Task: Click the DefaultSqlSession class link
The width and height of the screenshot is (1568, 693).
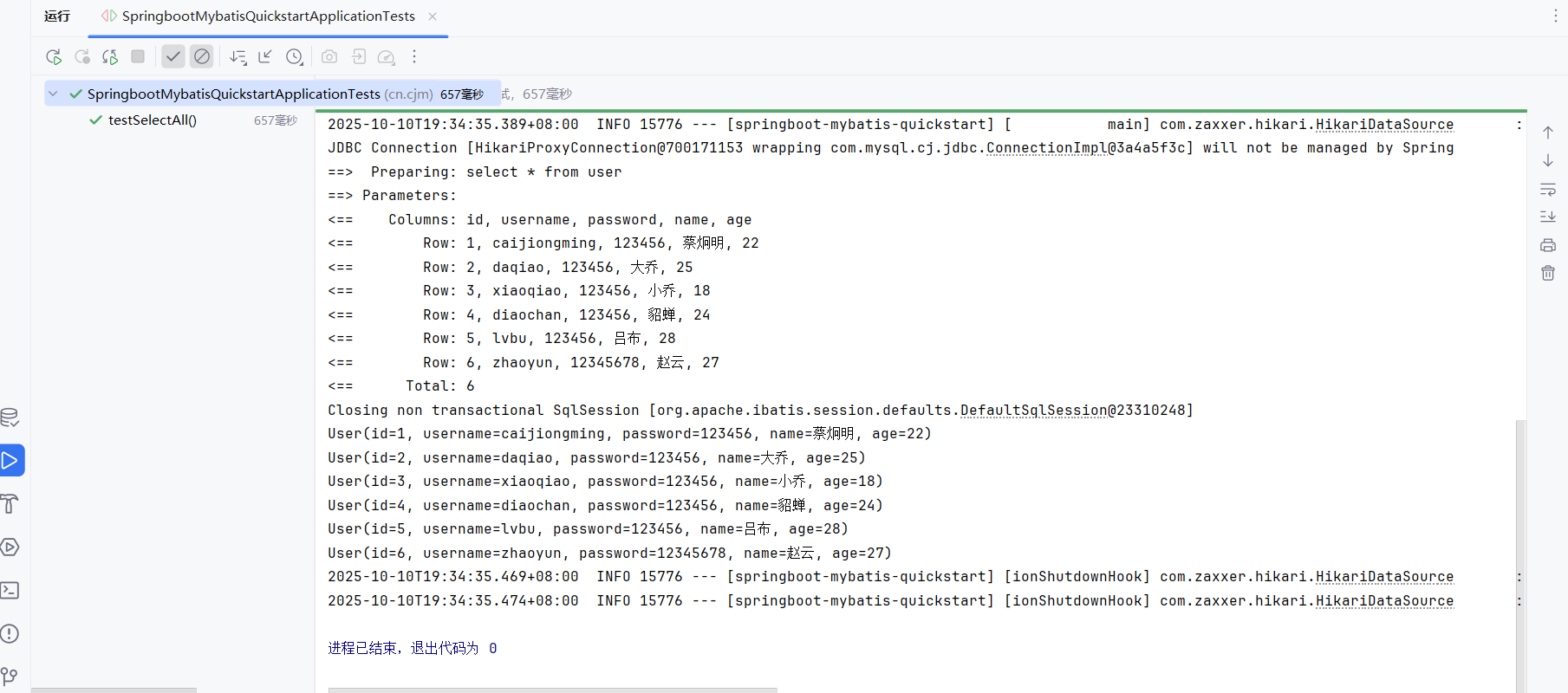Action: click(1033, 411)
